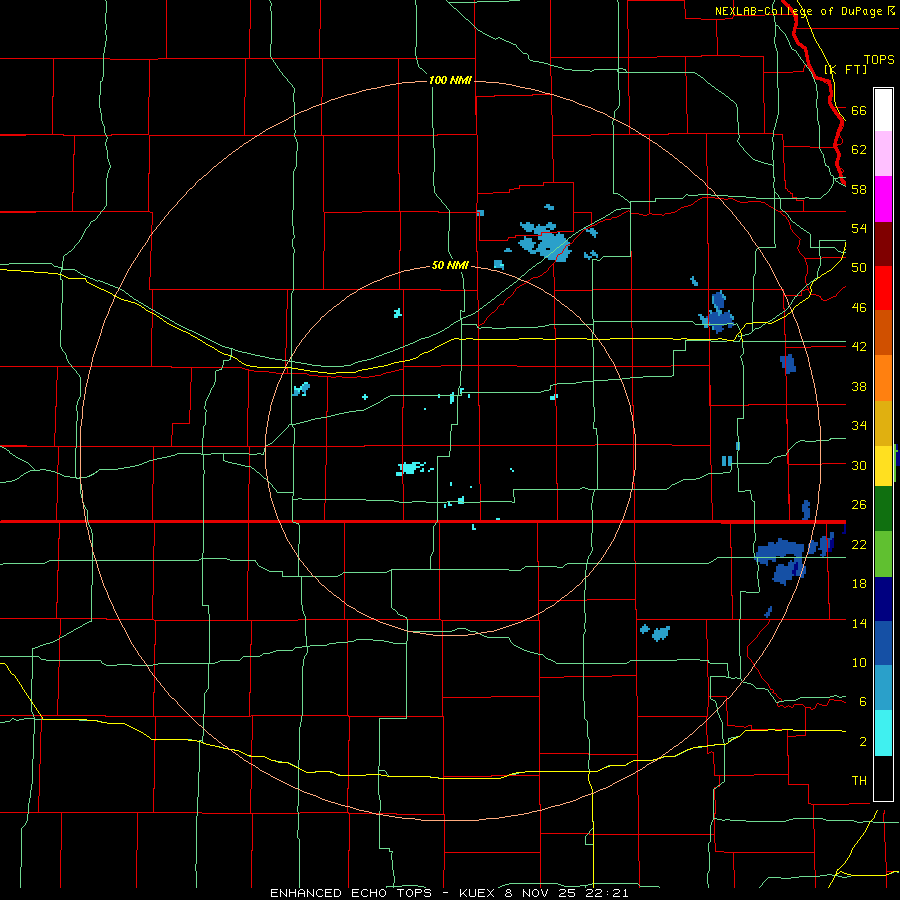Click the "14" legend value

(x=859, y=623)
